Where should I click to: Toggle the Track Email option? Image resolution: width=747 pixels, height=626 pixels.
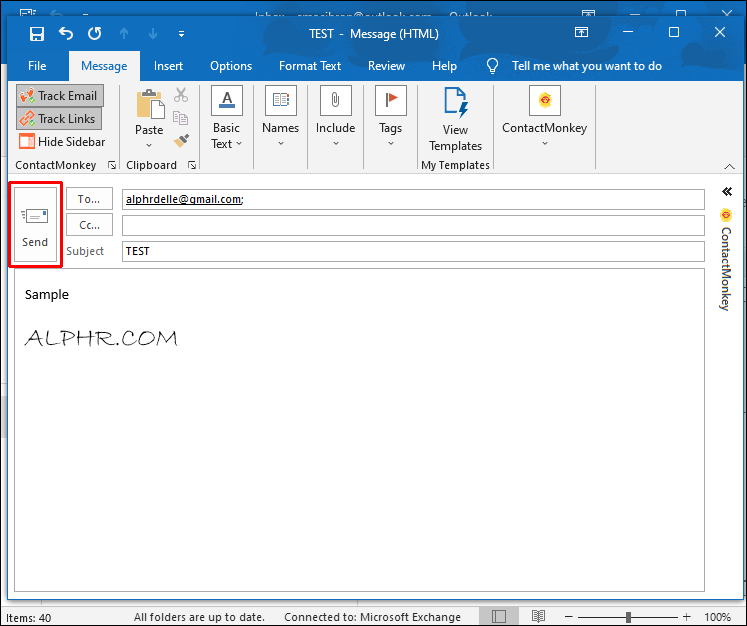pos(60,96)
